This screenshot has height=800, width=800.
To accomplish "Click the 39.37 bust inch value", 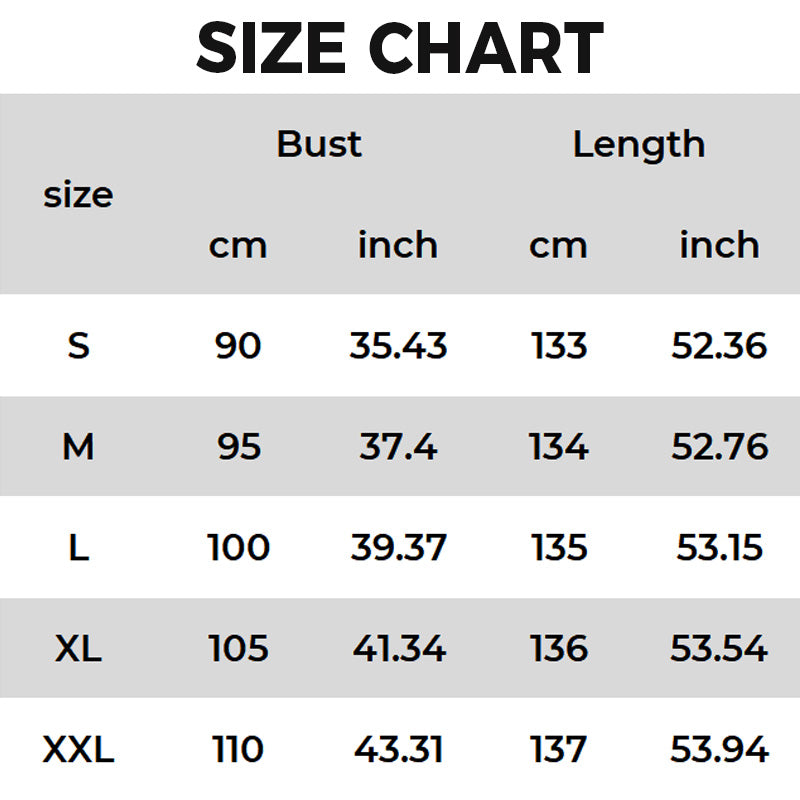I will pos(398,548).
